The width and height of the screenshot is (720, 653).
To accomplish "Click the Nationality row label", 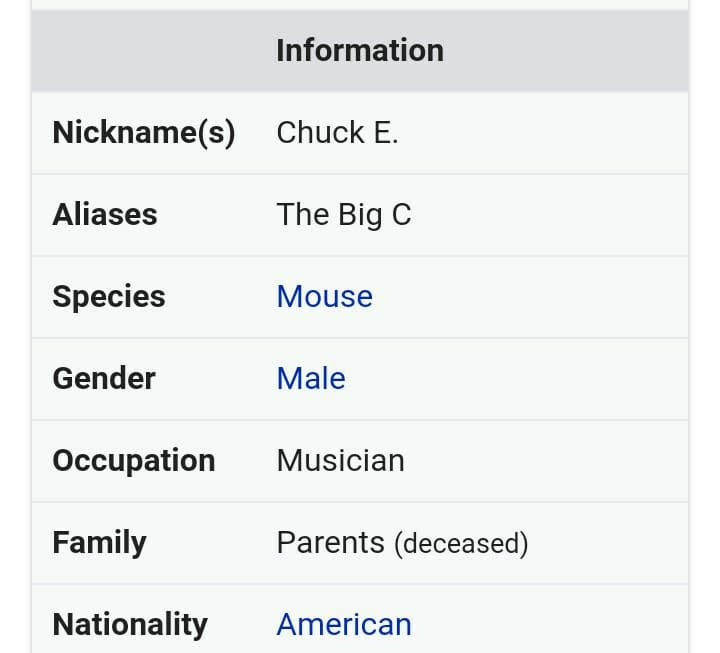I will click(x=130, y=625).
